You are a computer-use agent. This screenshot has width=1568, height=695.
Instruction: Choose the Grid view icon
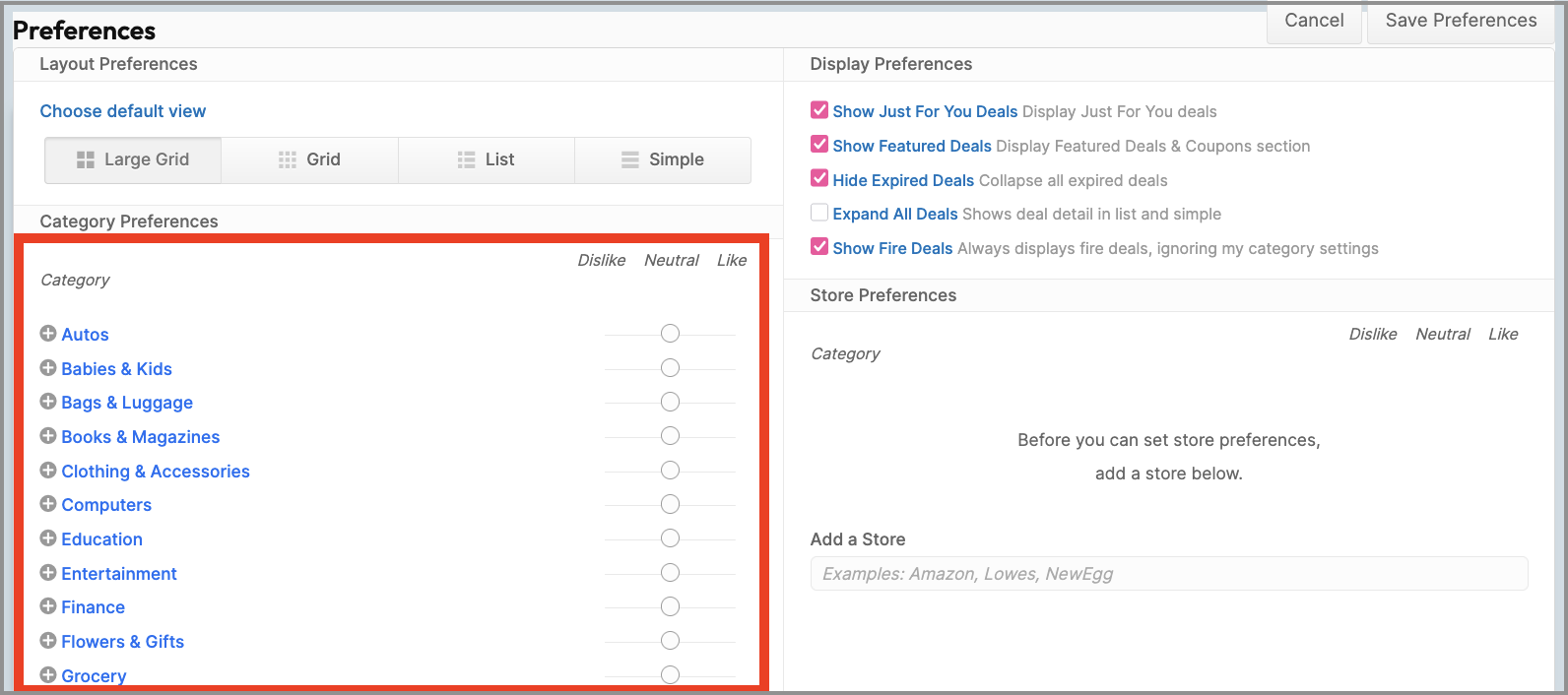click(288, 159)
